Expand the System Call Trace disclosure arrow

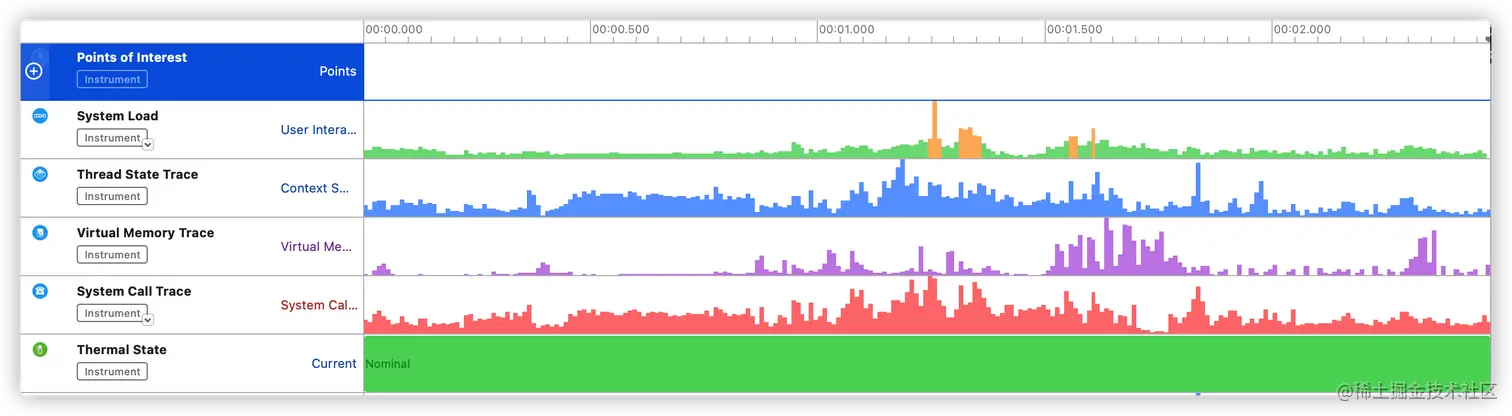point(148,320)
